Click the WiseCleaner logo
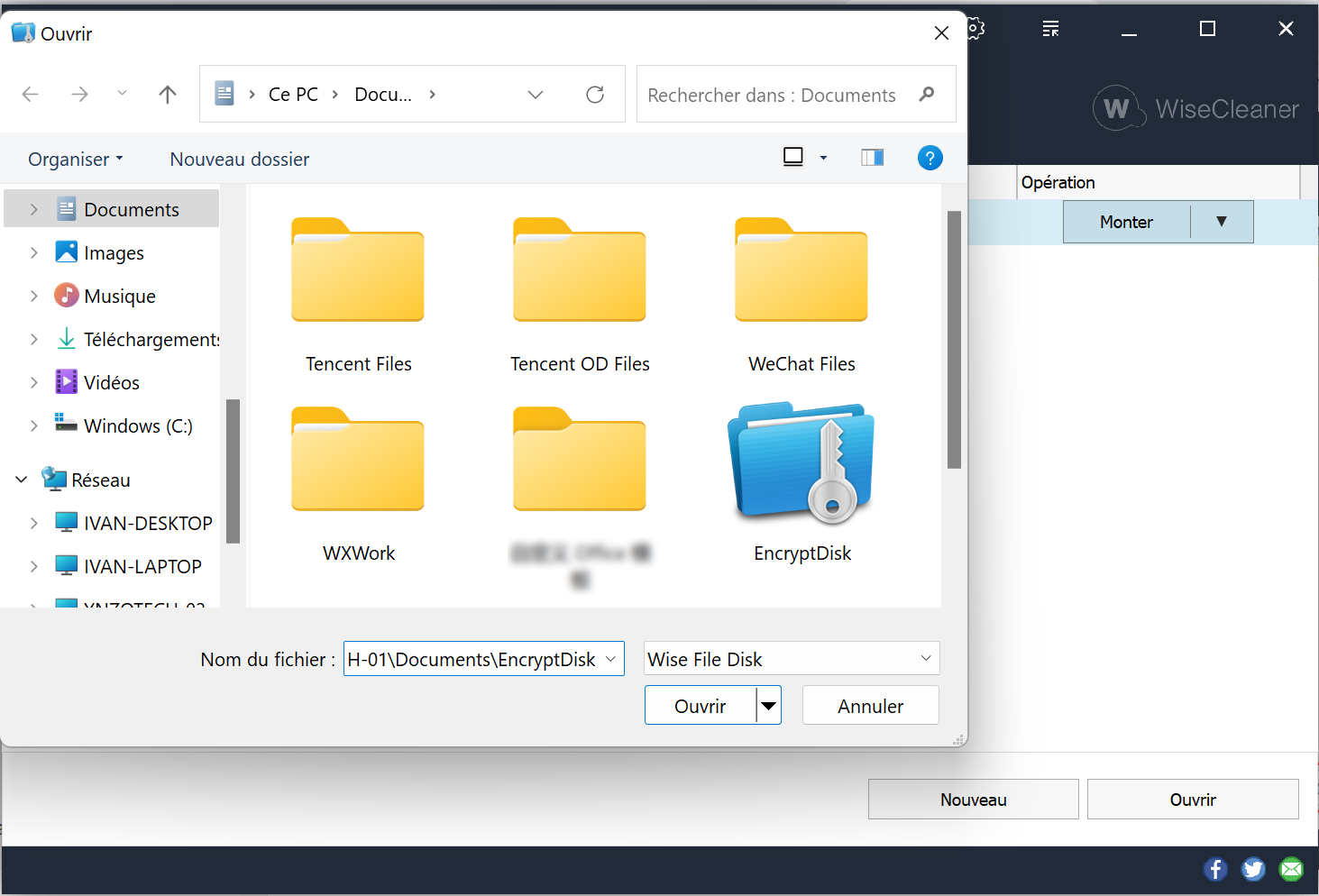The width and height of the screenshot is (1319, 896). point(1195,109)
